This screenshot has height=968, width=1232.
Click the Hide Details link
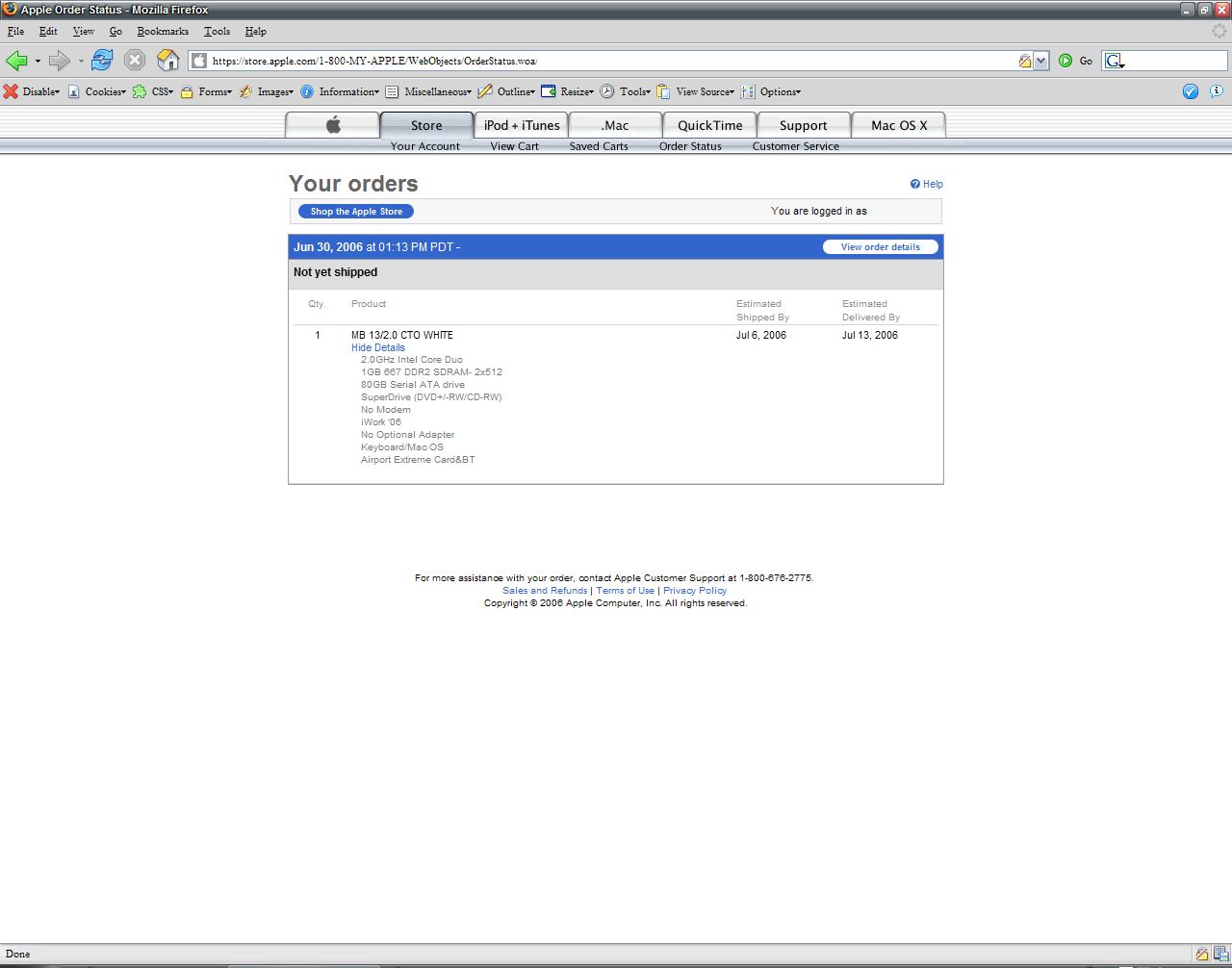pos(378,347)
